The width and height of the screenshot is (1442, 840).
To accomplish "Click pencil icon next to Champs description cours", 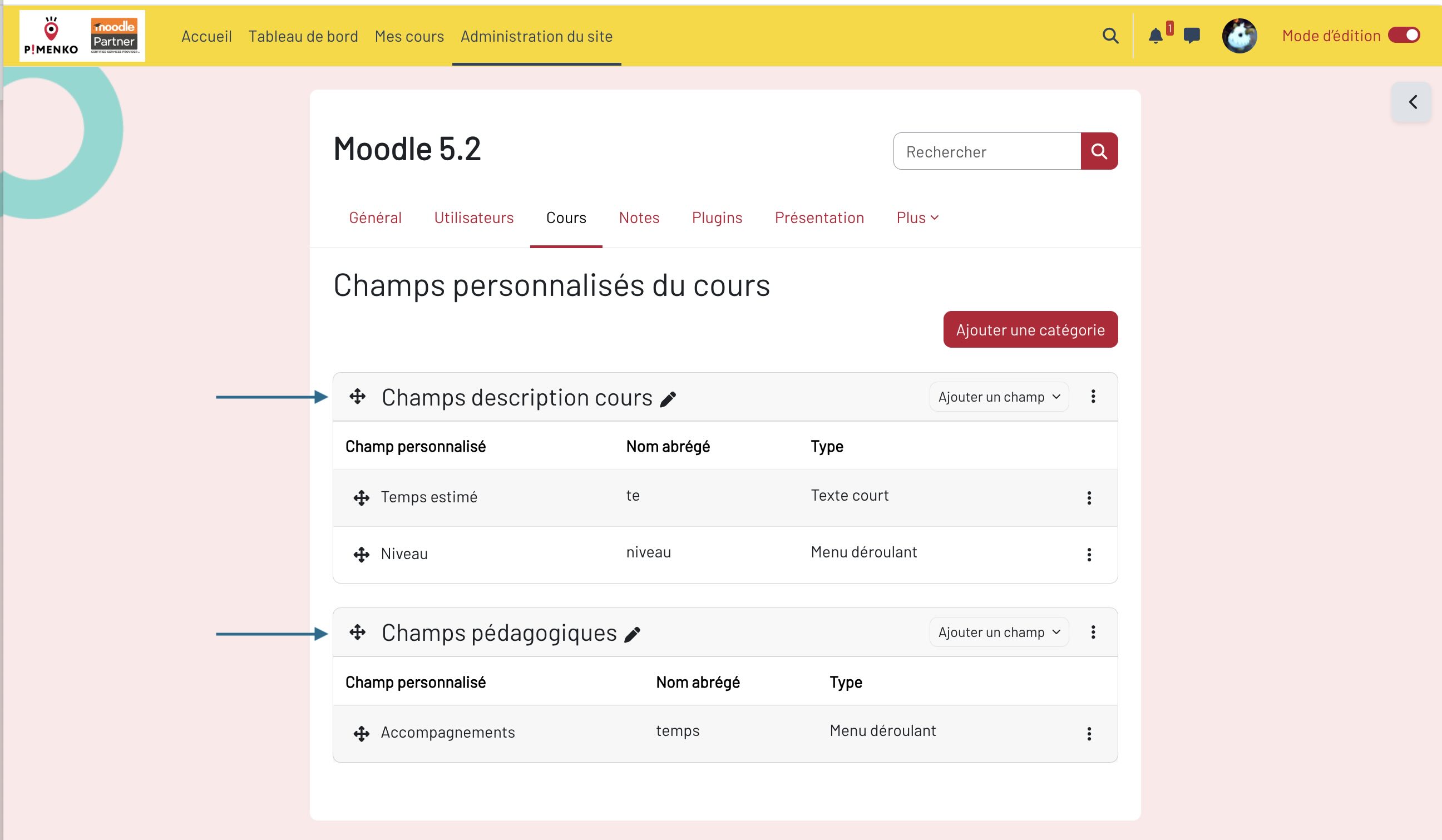I will (668, 399).
